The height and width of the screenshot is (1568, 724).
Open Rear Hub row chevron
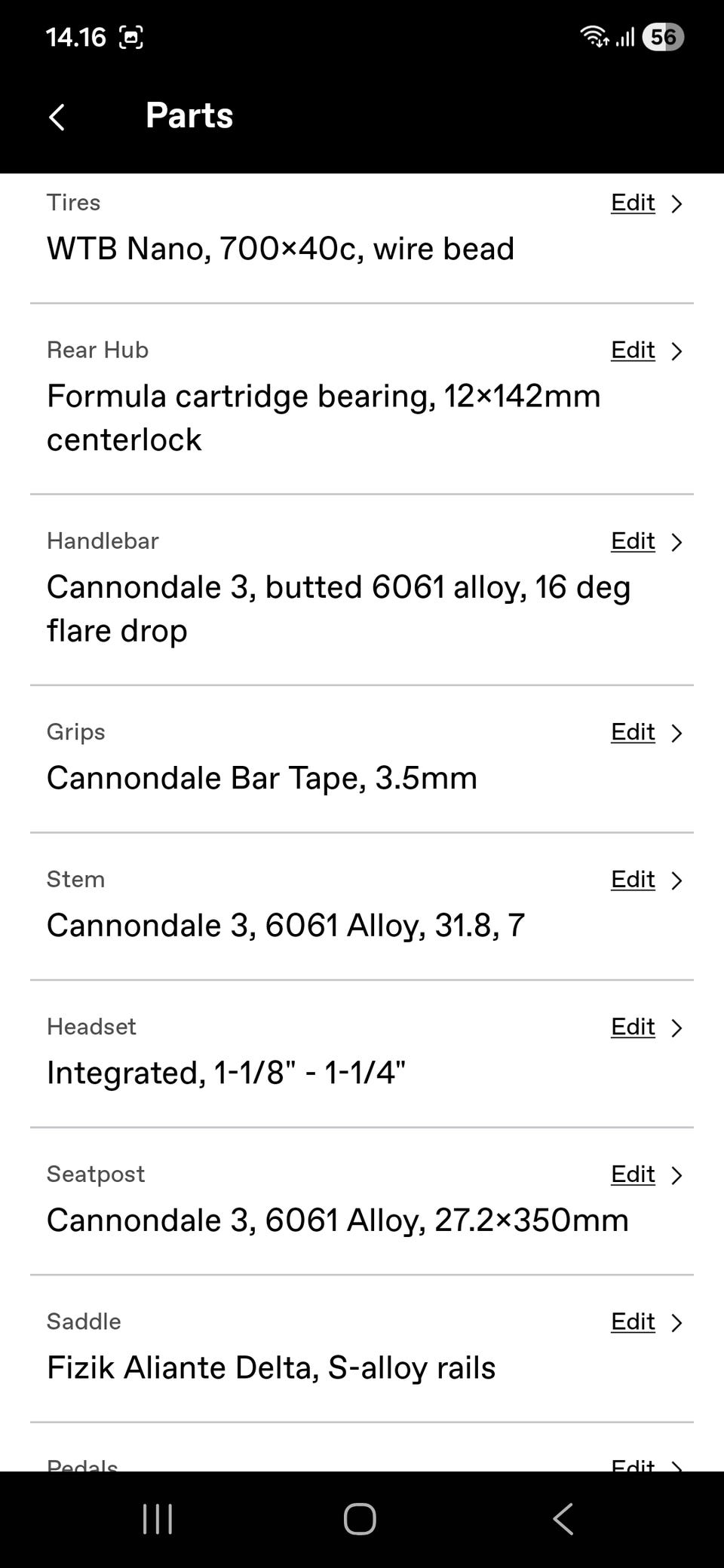coord(676,351)
